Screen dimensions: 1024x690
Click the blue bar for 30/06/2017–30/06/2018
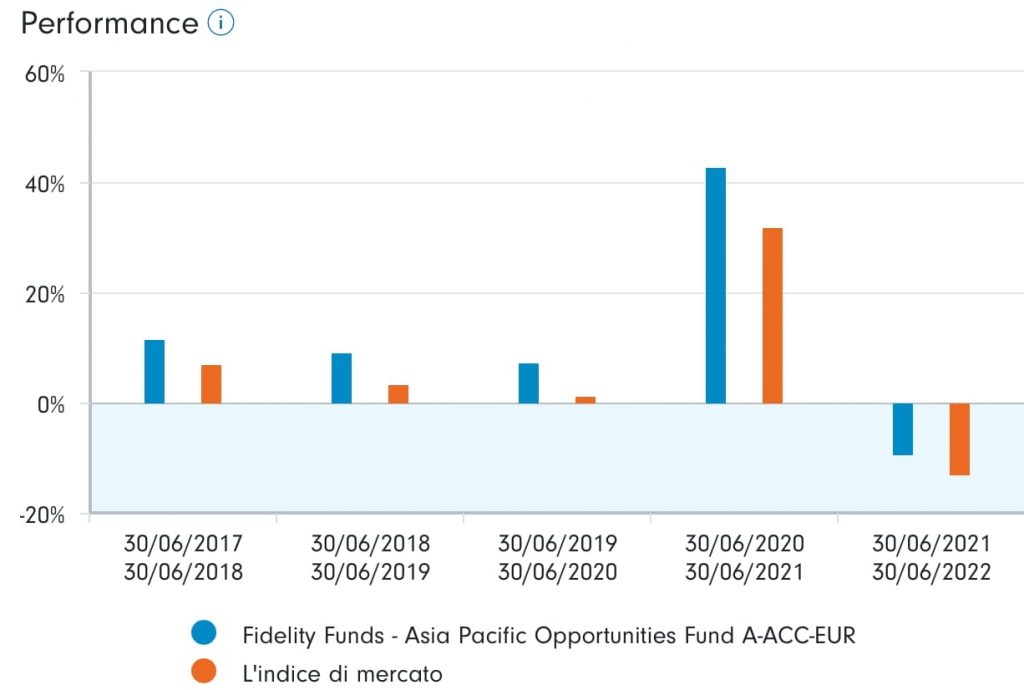point(154,372)
